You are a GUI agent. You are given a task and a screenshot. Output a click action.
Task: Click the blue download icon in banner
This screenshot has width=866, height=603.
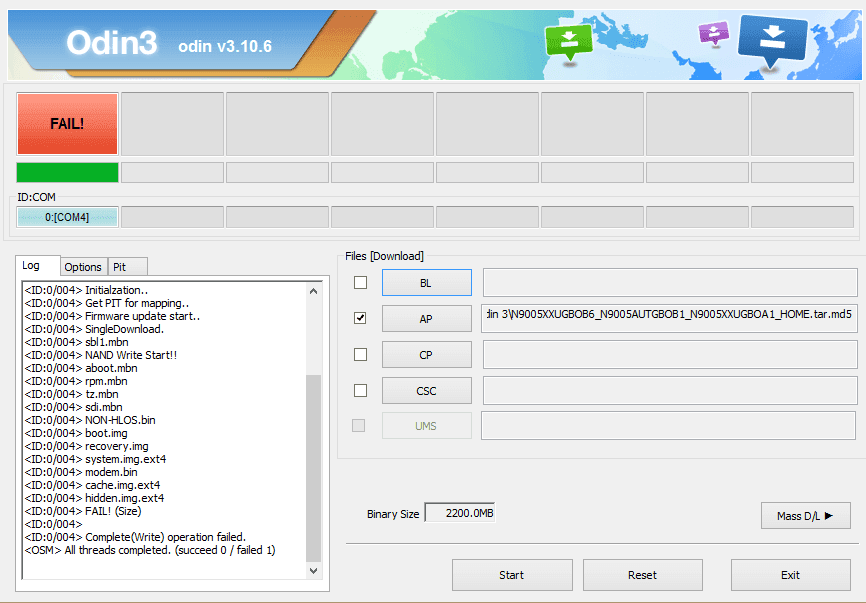tap(772, 40)
